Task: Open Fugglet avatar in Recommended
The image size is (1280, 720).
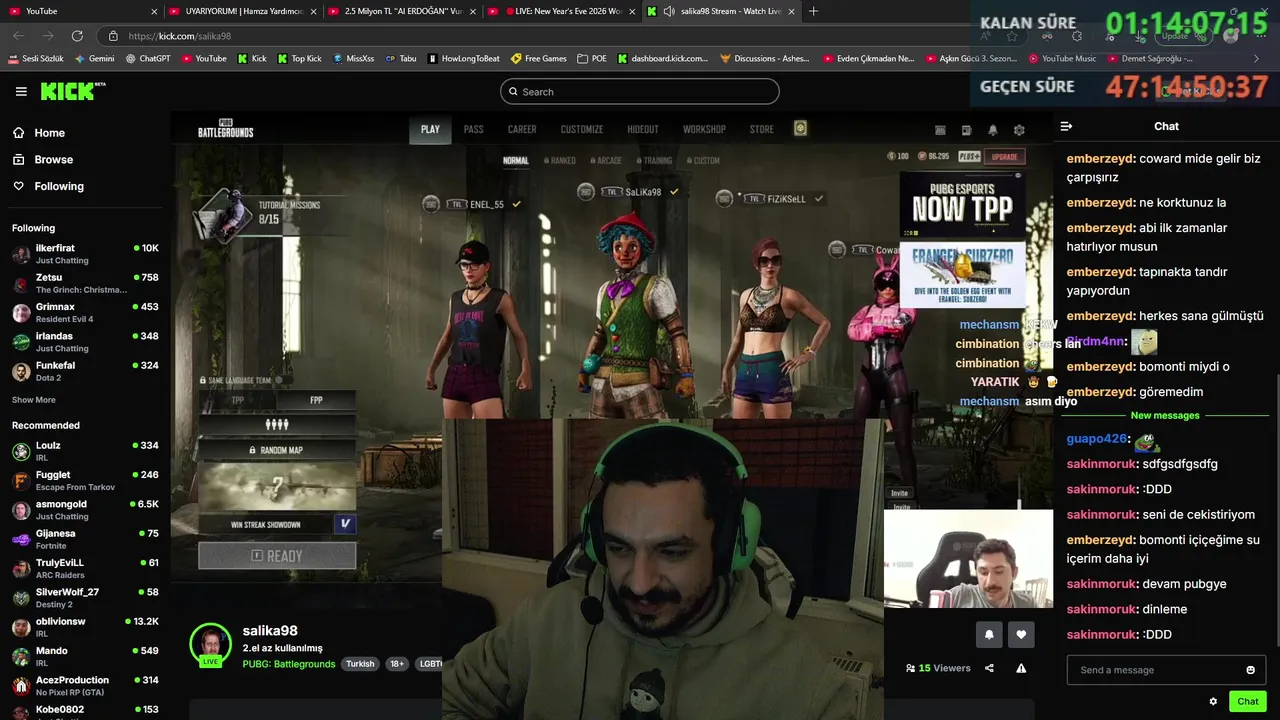Action: 21,481
